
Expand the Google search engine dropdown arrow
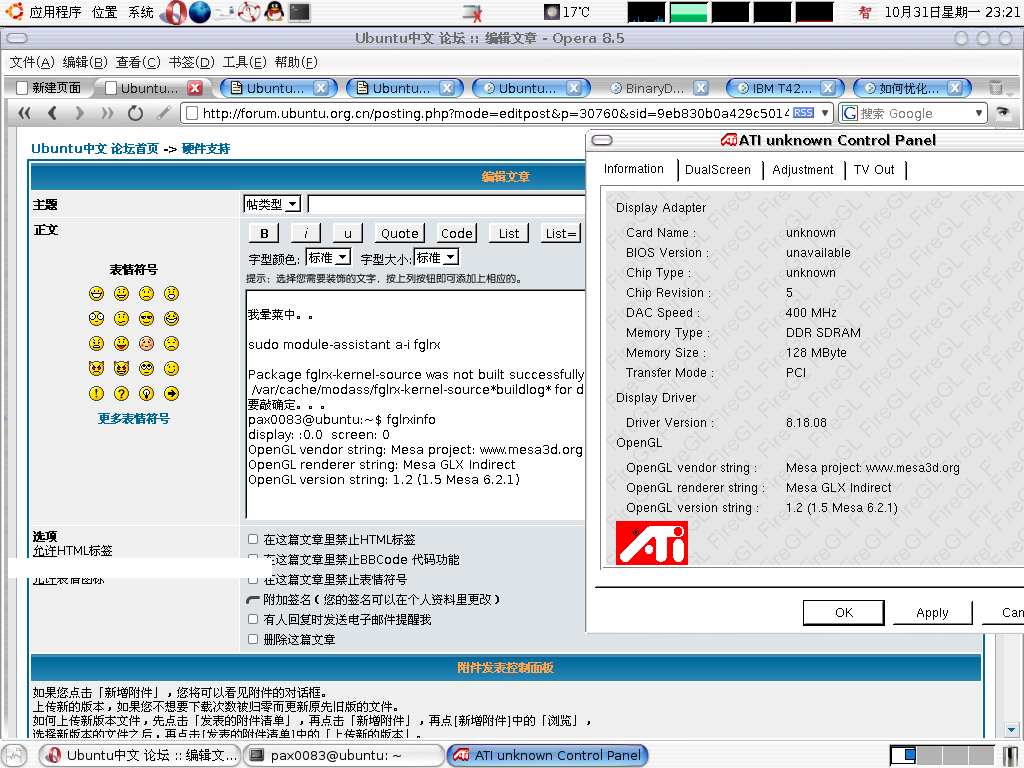coord(979,113)
